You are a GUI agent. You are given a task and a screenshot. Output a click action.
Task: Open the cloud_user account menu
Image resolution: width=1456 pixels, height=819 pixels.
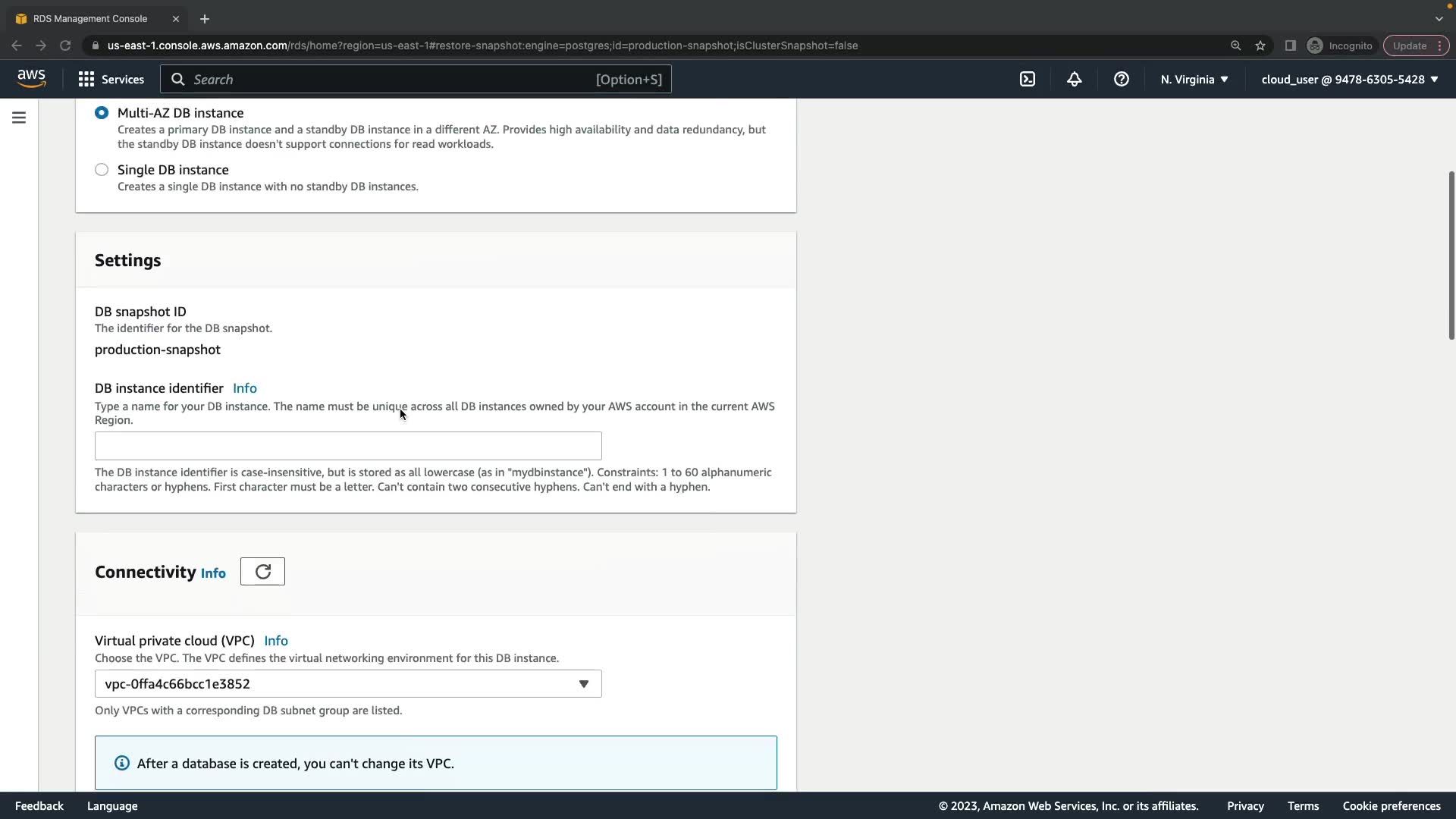(1349, 79)
